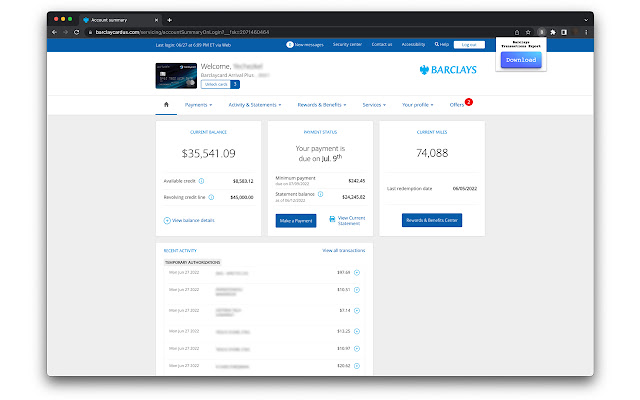Viewport: 640px width, 400px height.
Task: Click the card count badge showing 3
Action: 235,84
